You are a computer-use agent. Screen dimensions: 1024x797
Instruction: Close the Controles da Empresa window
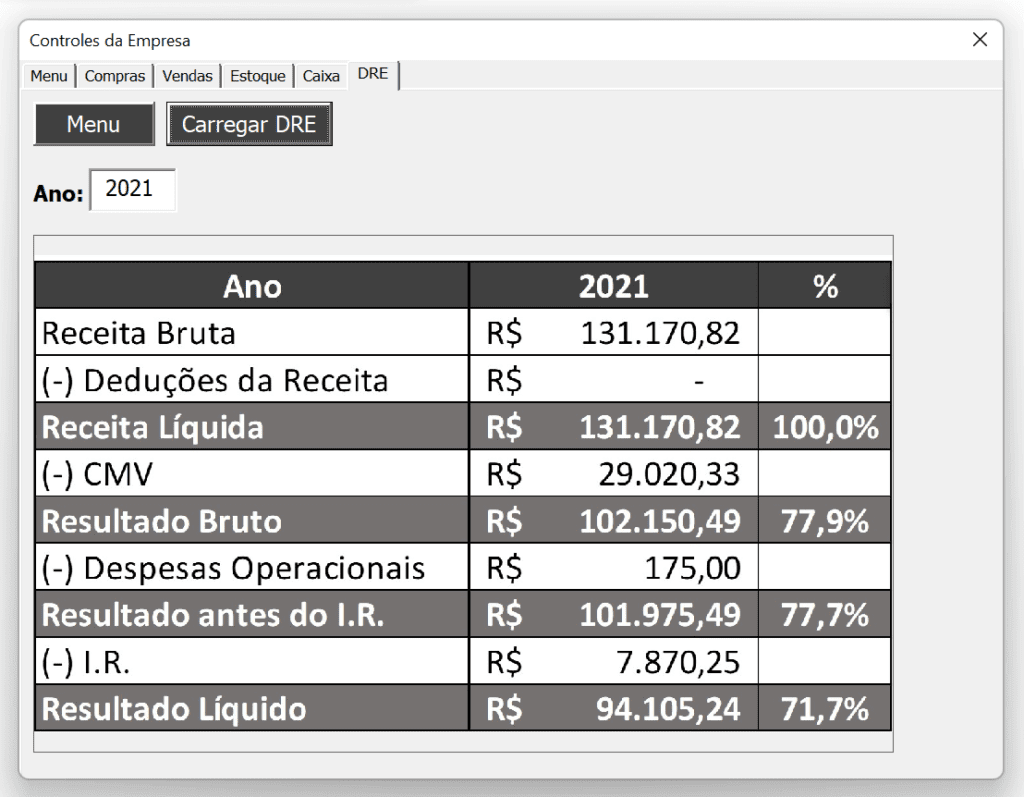click(x=980, y=40)
